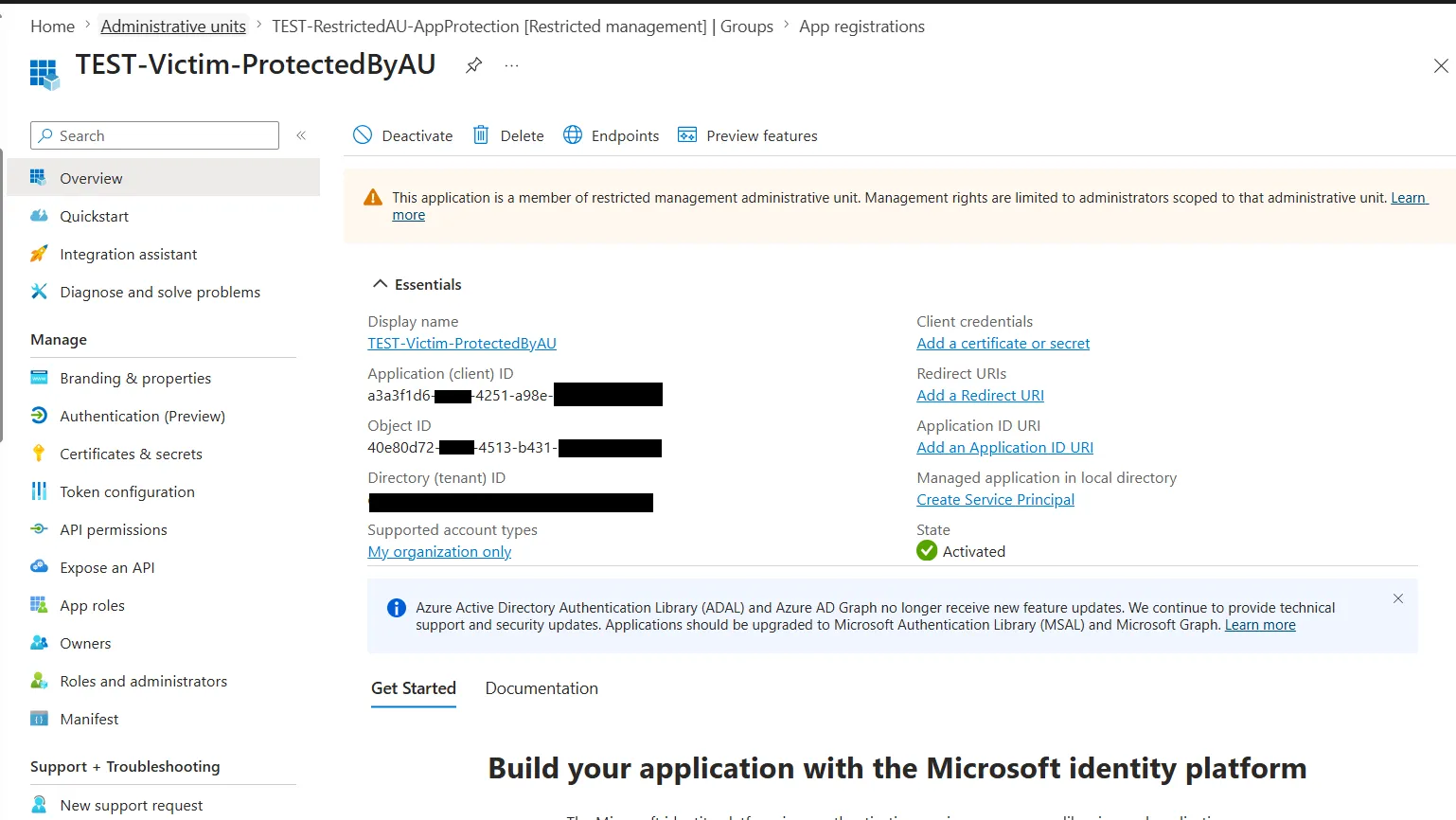Click the Expose an API cloud icon
This screenshot has width=1456, height=820.
coord(39,566)
